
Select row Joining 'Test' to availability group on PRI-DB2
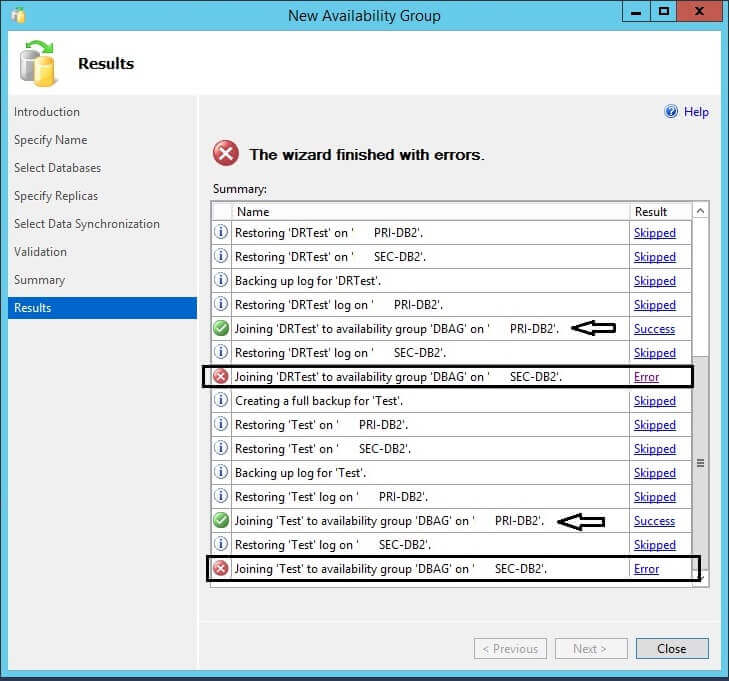coord(451,521)
